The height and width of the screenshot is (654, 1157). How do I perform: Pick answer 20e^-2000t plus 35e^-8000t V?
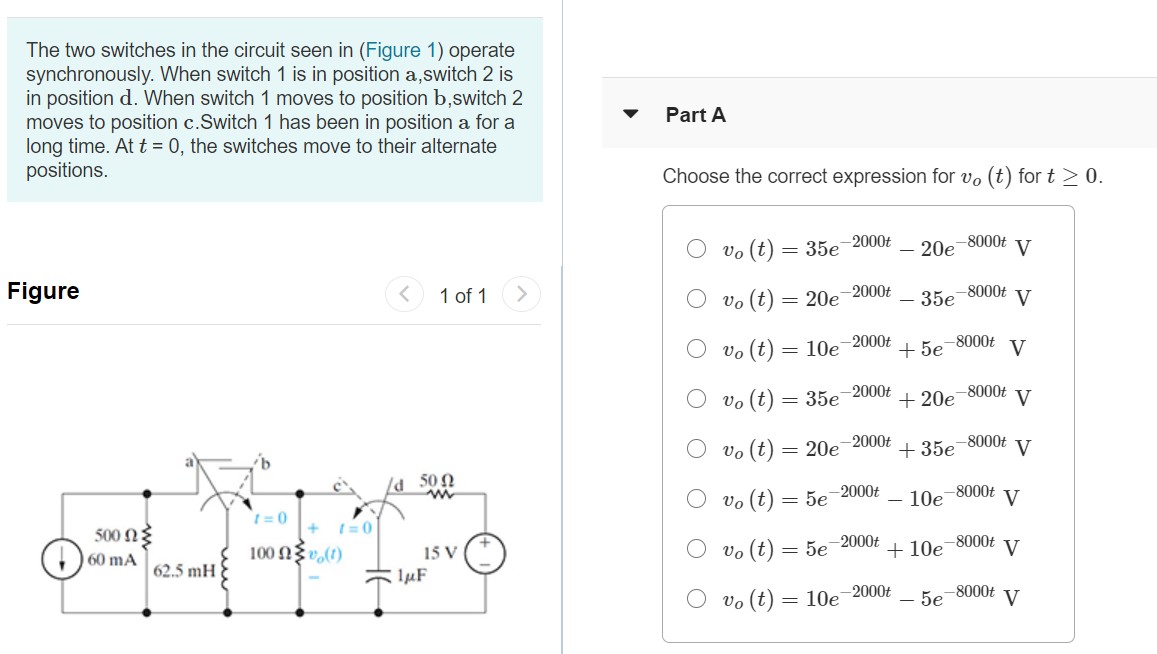click(696, 448)
